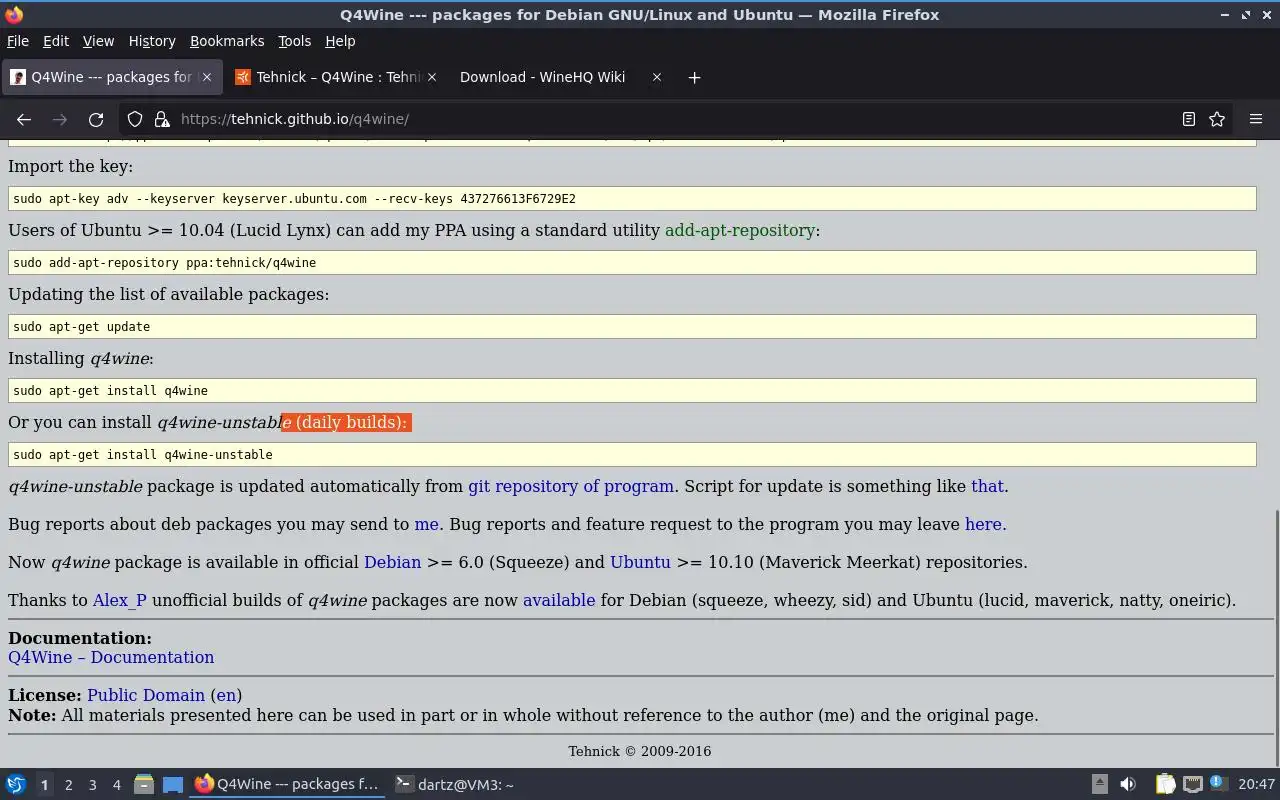Toggle reader view in address bar
Image resolution: width=1280 pixels, height=800 pixels.
(x=1189, y=119)
